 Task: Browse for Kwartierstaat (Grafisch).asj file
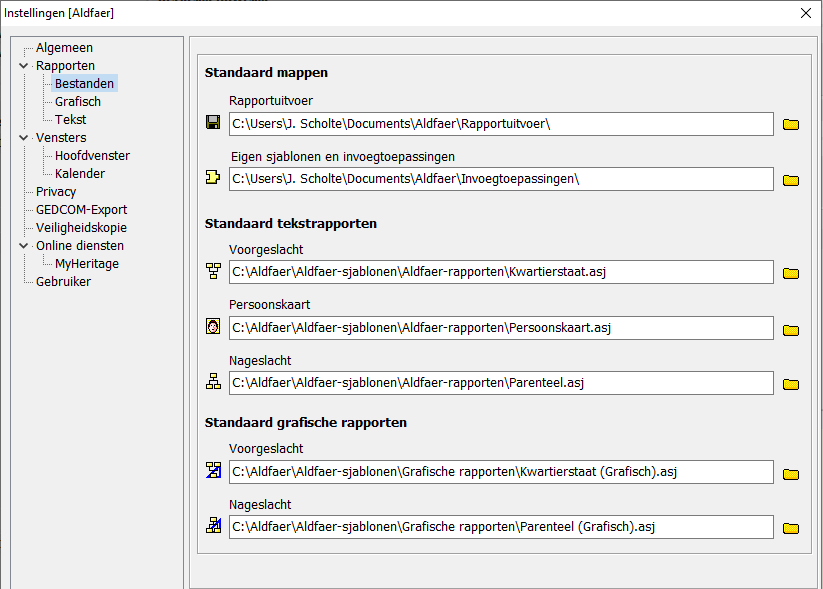click(x=791, y=473)
